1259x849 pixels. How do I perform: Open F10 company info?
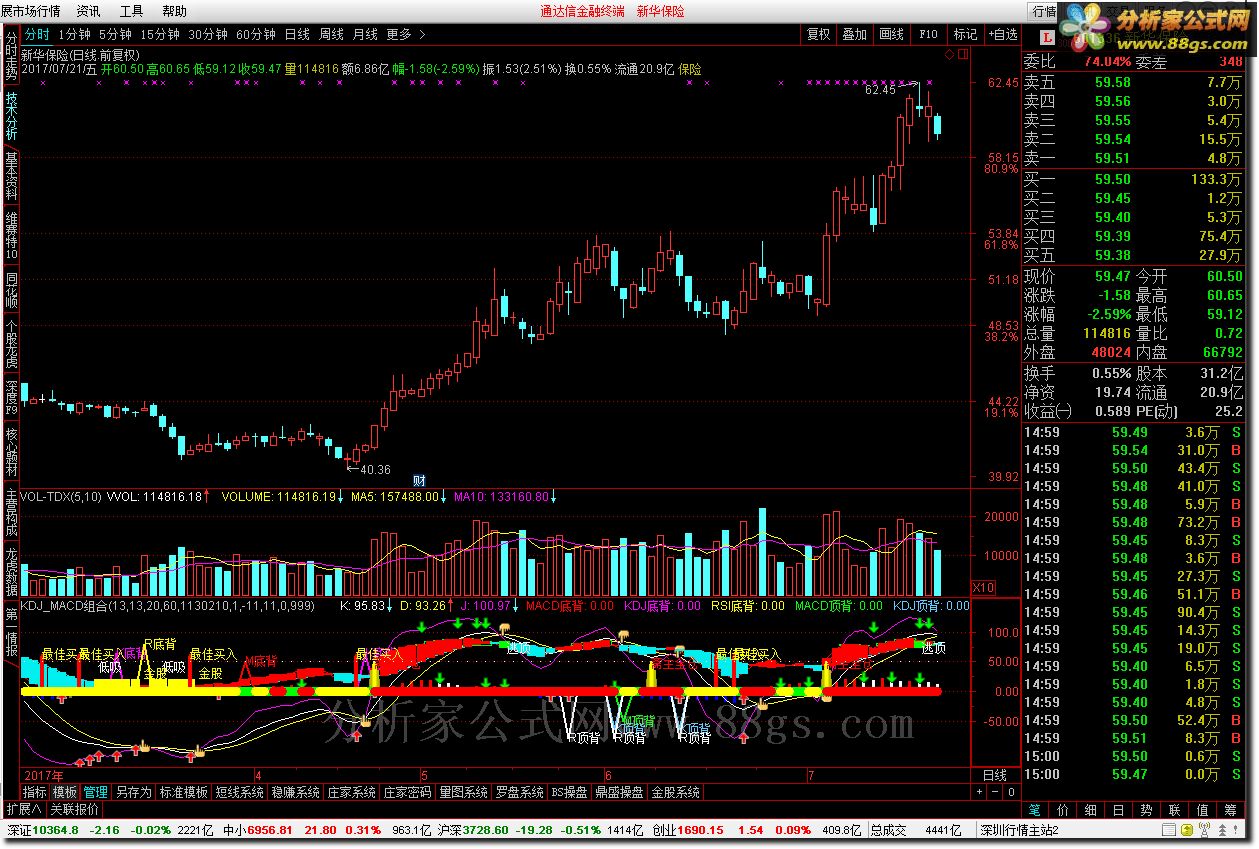coord(928,34)
